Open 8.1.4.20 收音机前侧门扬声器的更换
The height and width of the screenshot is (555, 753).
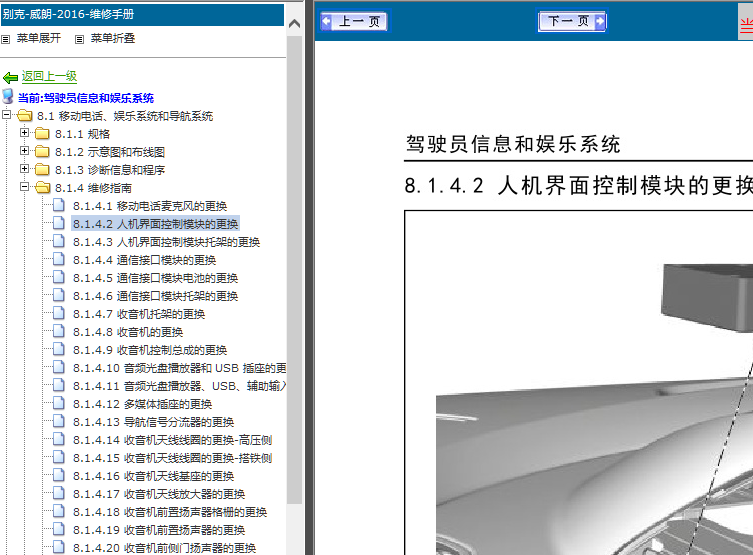165,548
